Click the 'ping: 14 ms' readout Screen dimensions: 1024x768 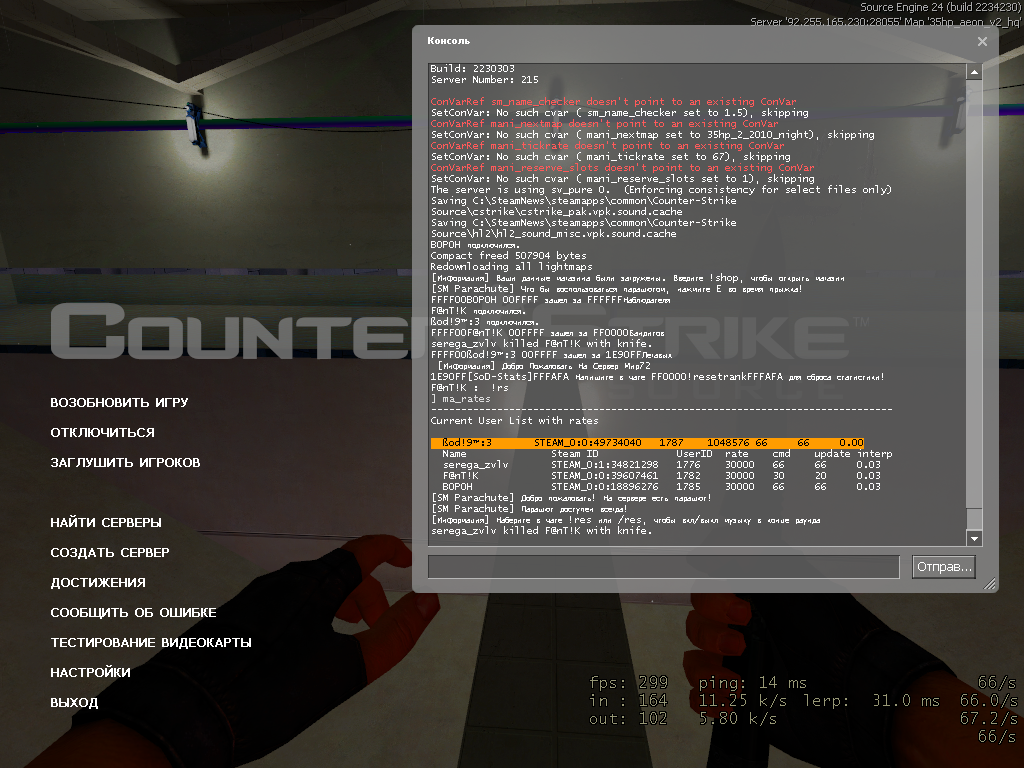pyautogui.click(x=752, y=683)
